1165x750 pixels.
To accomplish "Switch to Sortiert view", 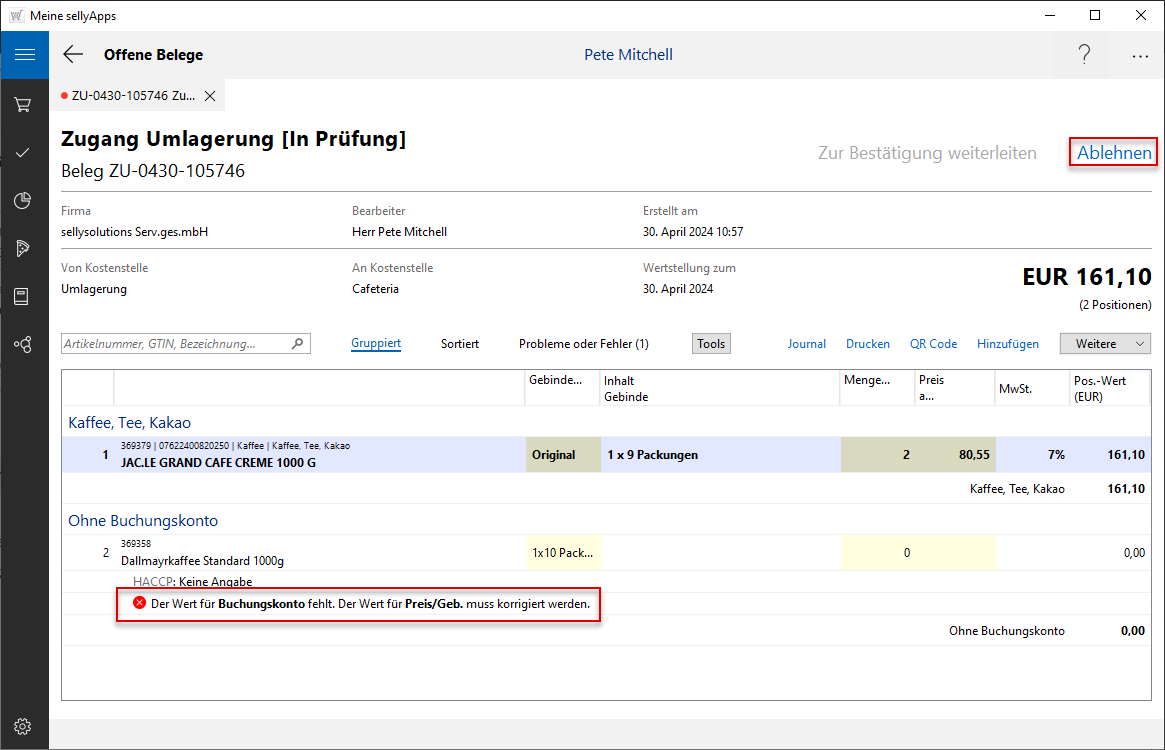I will [x=460, y=344].
